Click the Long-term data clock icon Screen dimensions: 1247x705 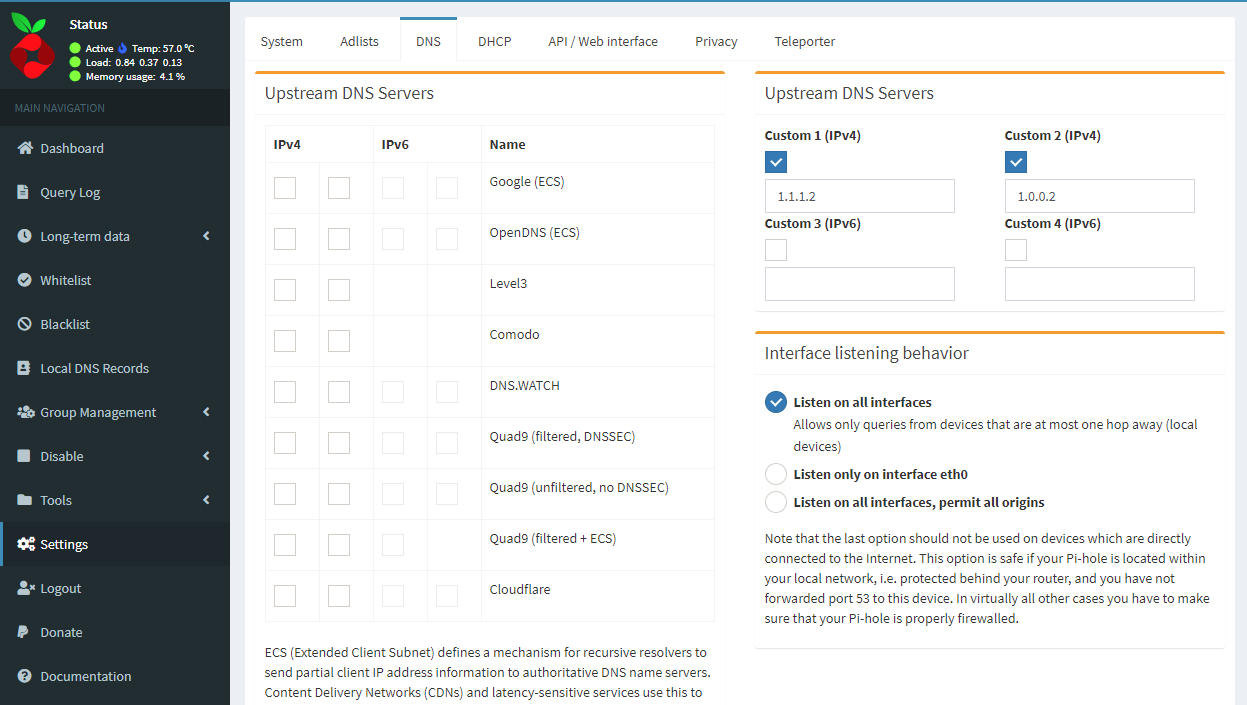coord(24,236)
